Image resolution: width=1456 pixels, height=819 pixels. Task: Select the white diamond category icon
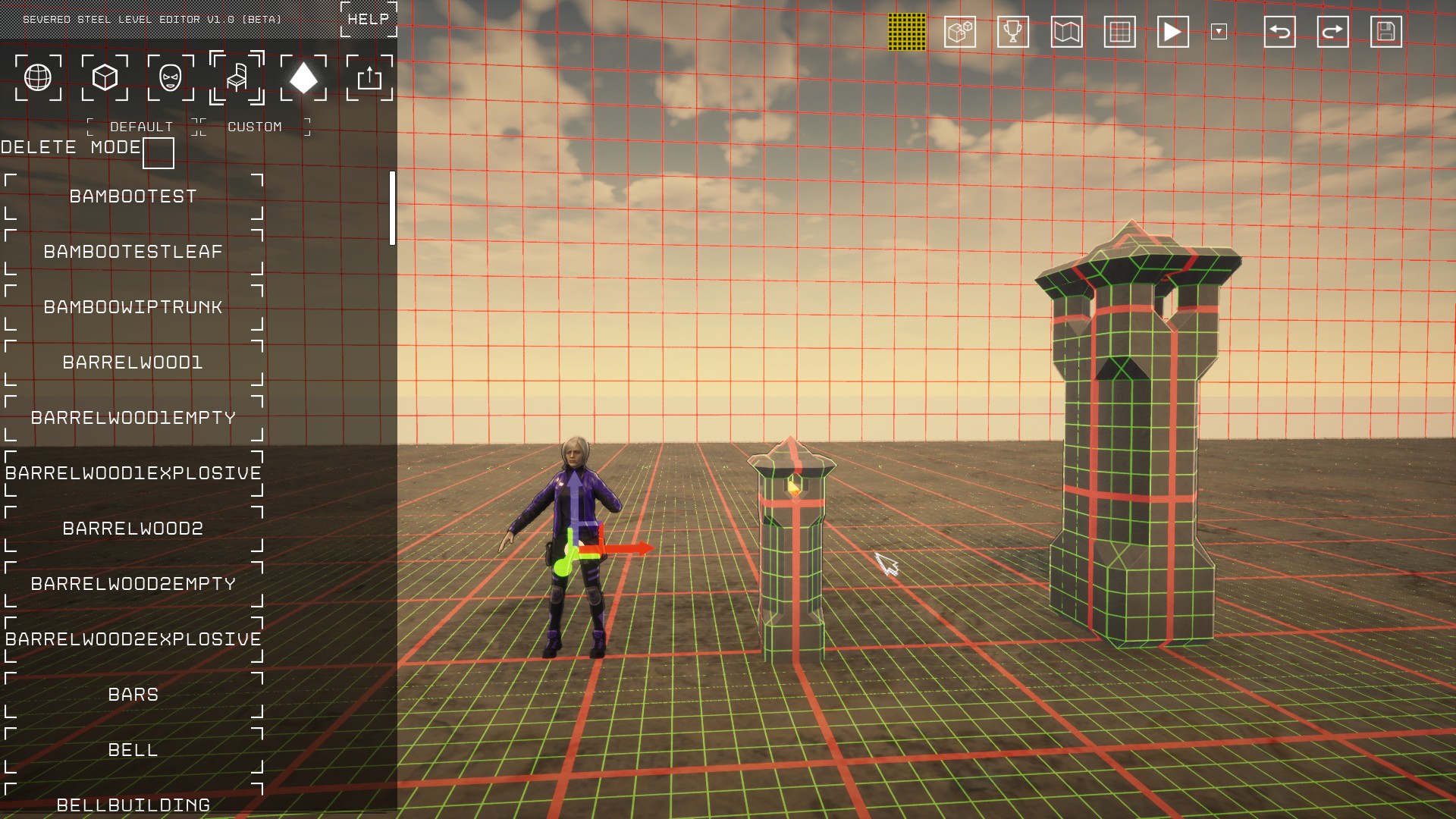point(303,77)
